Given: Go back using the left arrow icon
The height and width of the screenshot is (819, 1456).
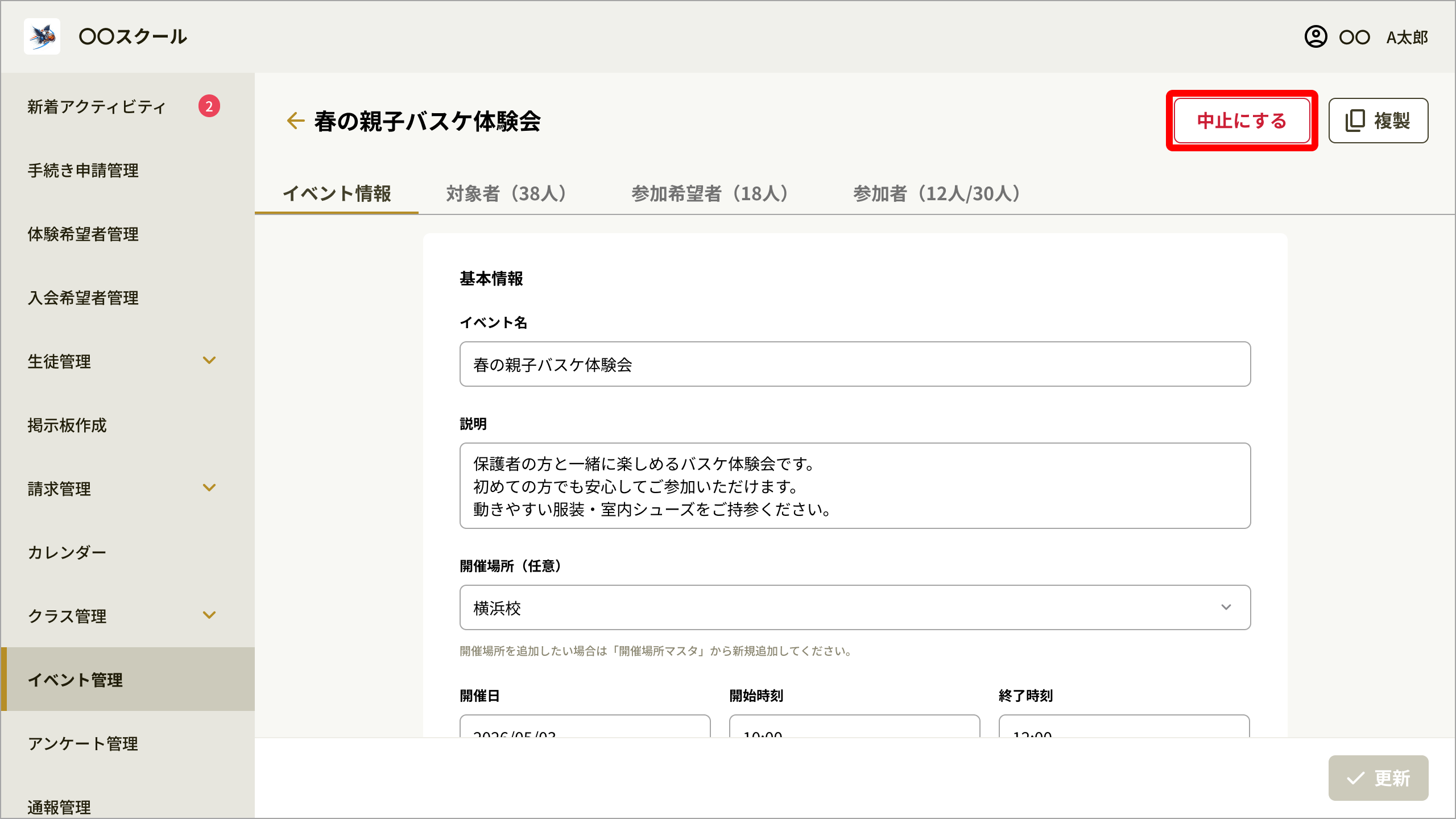Looking at the screenshot, I should (x=295, y=121).
